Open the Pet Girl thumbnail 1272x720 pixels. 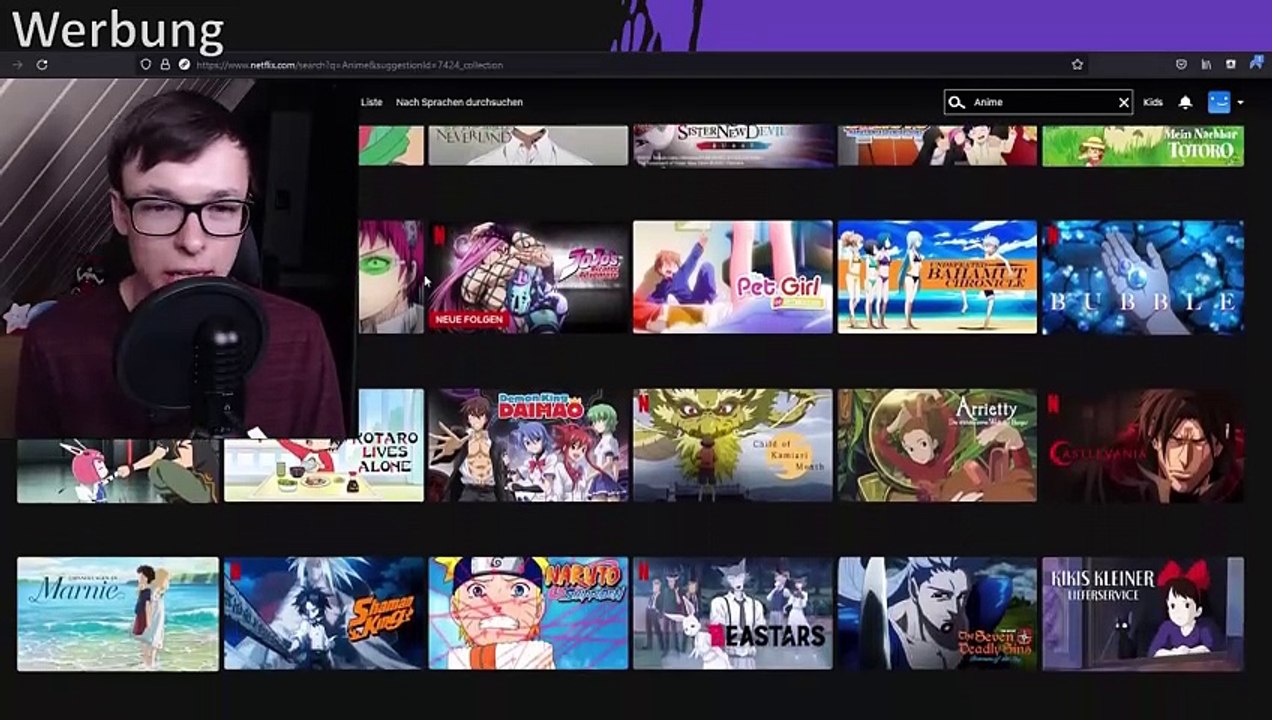click(x=732, y=277)
